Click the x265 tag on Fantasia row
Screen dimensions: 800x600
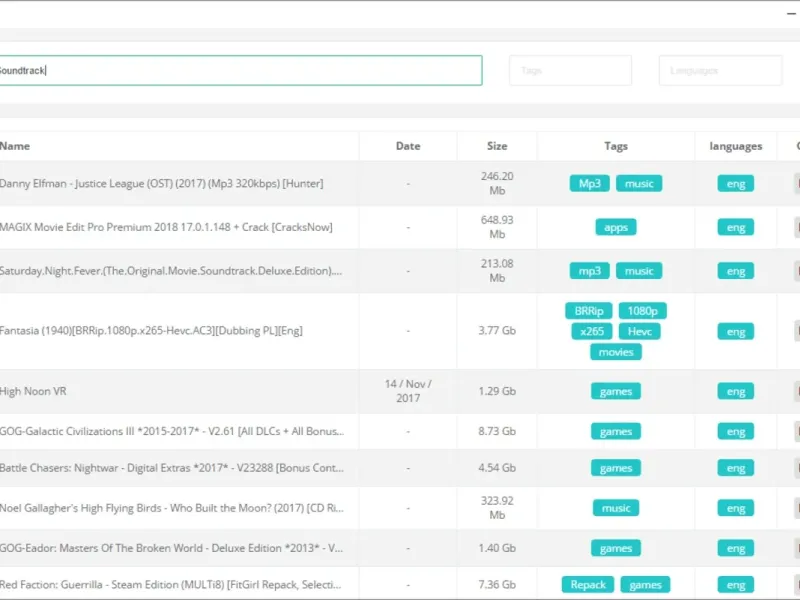pyautogui.click(x=592, y=332)
